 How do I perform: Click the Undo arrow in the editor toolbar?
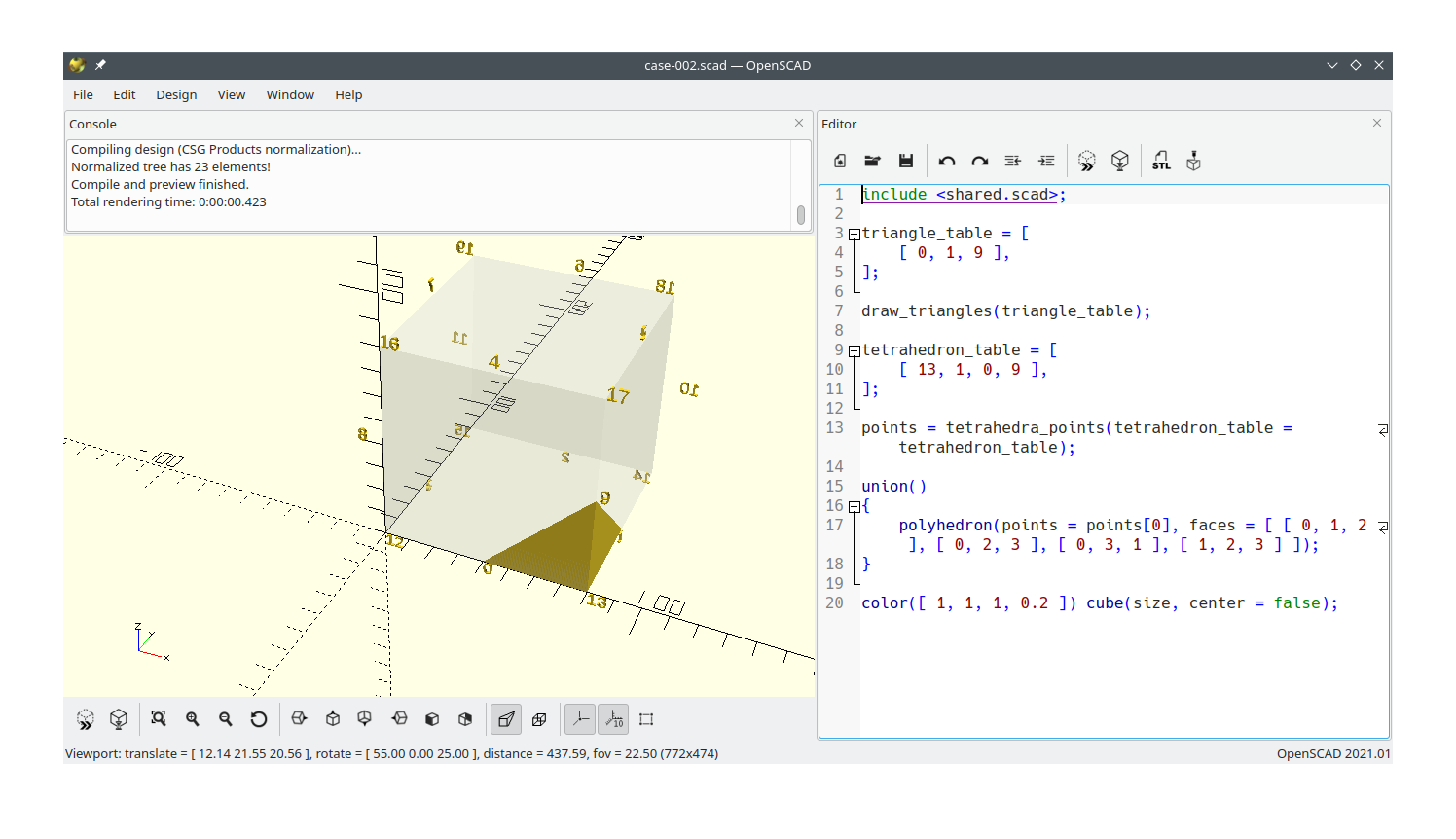945,160
